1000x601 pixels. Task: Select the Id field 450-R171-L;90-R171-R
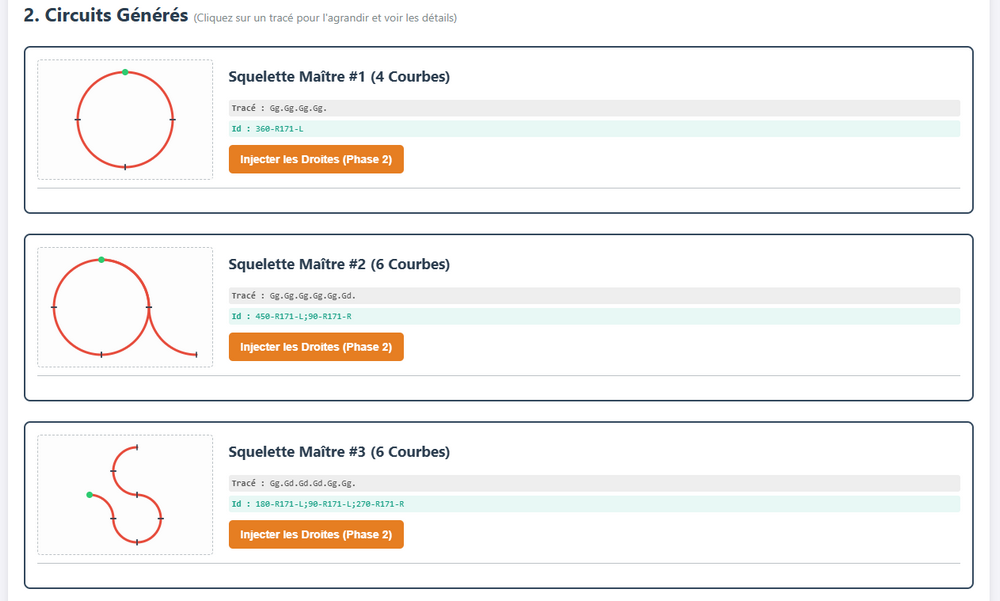point(594,316)
